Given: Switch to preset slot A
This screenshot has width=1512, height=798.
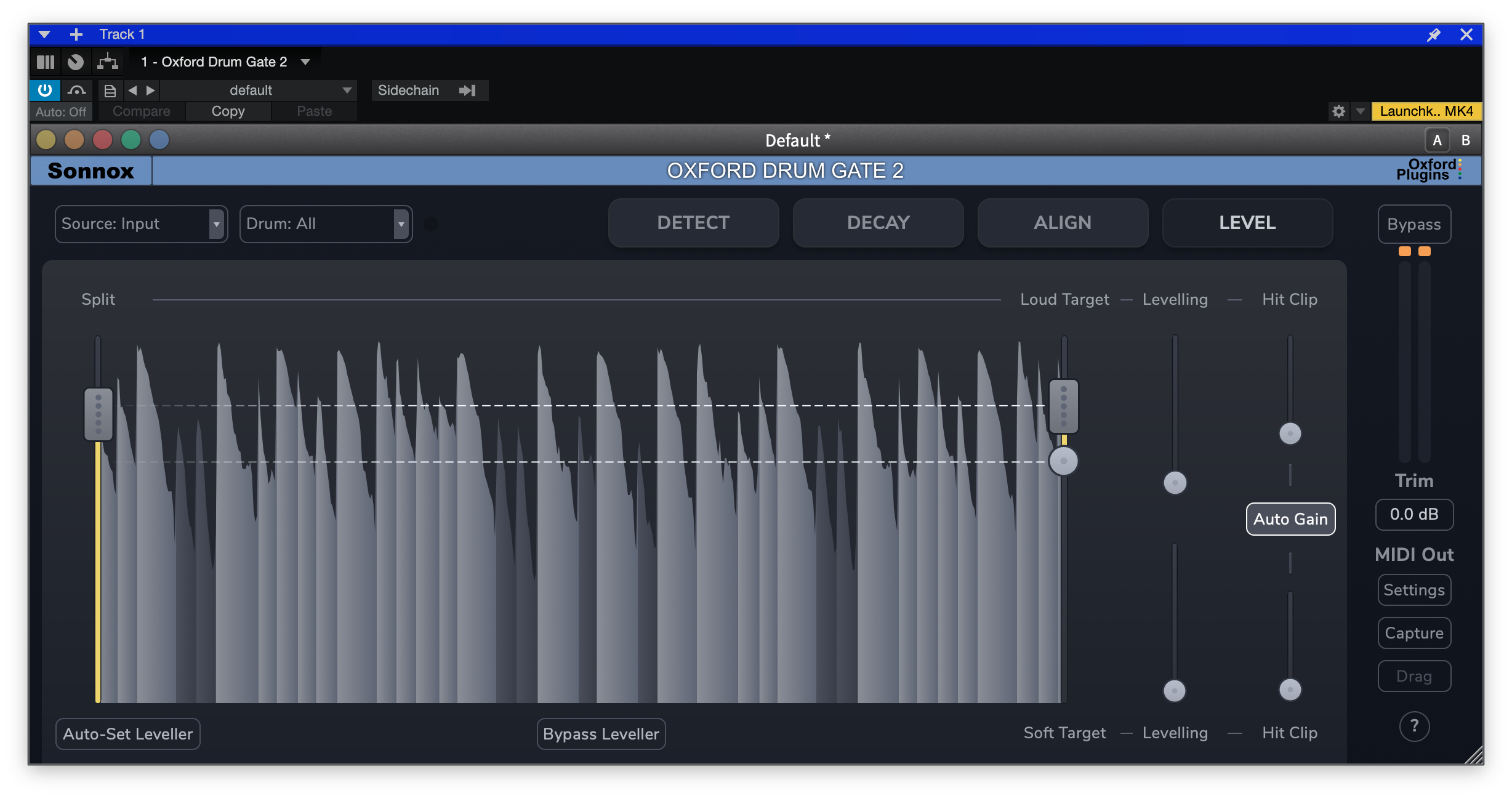Looking at the screenshot, I should click(1438, 140).
